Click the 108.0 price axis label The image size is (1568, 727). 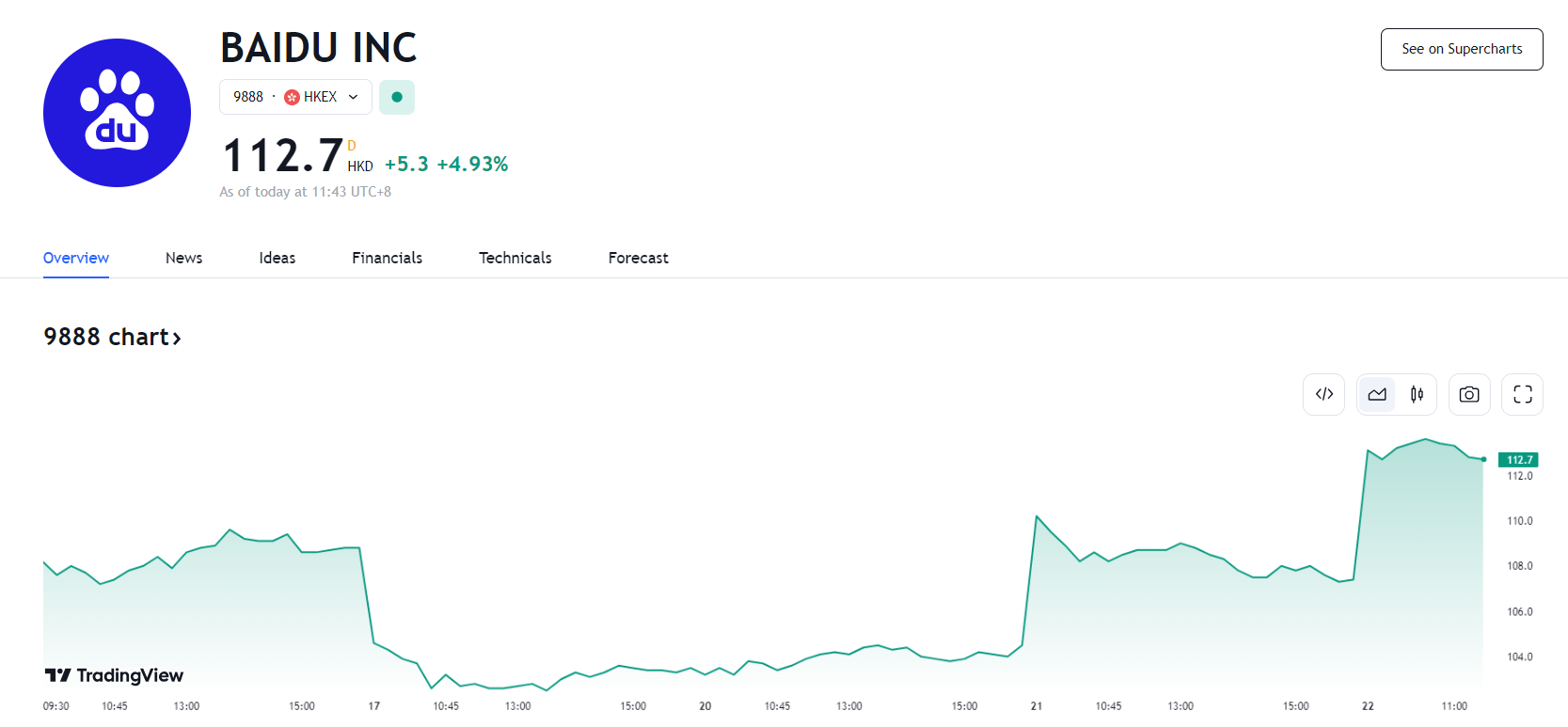coord(1520,566)
